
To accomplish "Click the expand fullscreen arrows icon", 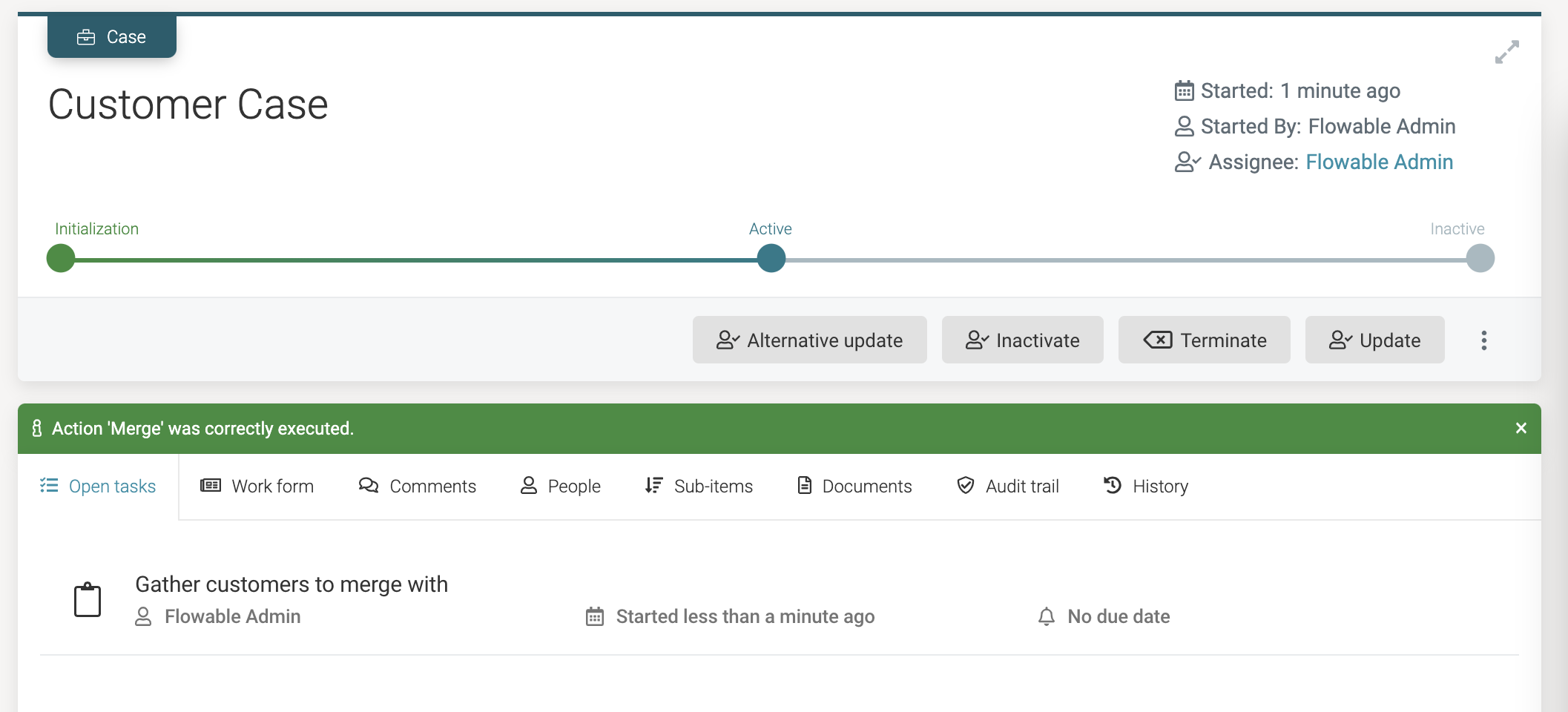I will pyautogui.click(x=1506, y=52).
